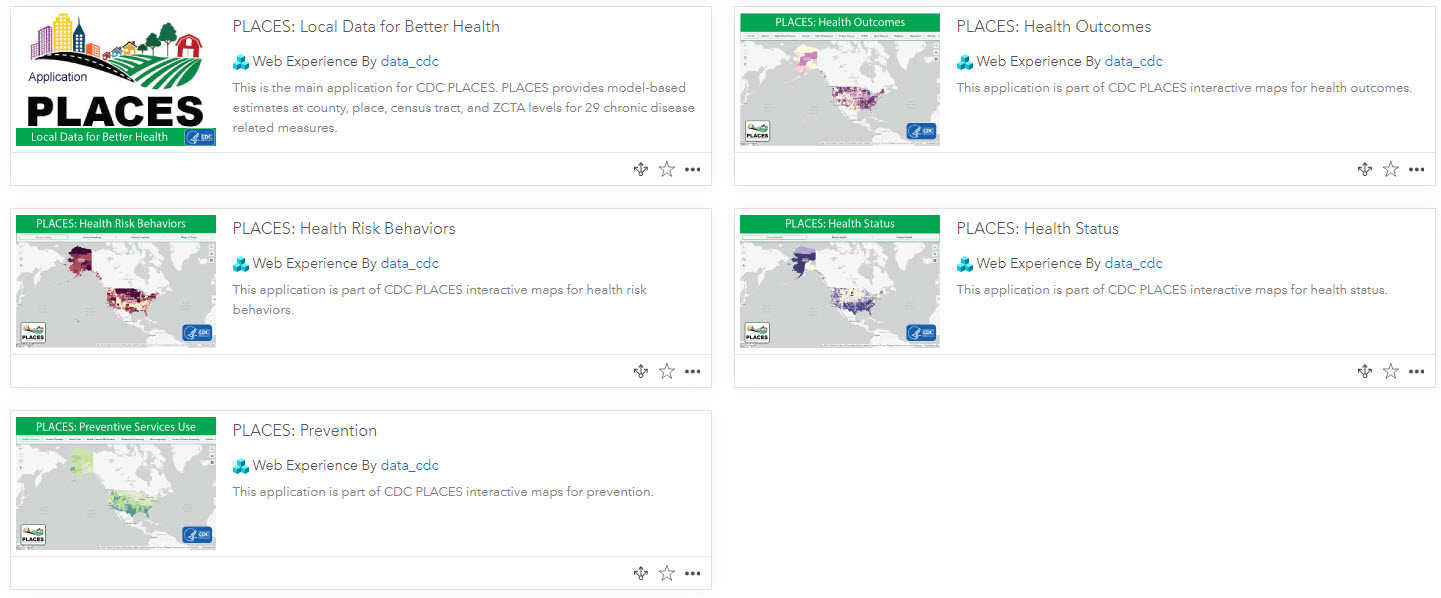This screenshot has width=1441, height=598.
Task: Click description text about 29 chronic disease measures
Action: [464, 108]
